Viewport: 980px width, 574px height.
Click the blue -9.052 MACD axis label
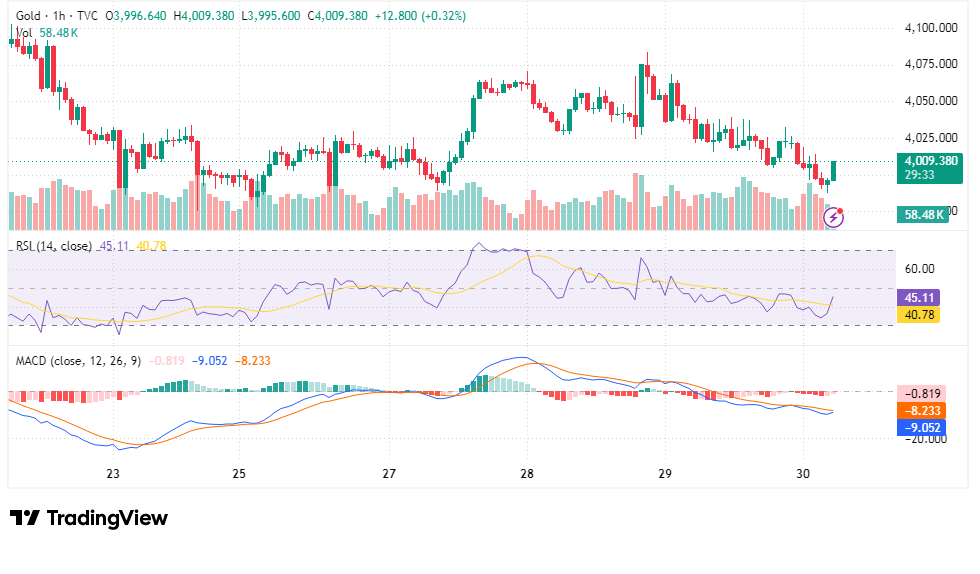click(921, 427)
